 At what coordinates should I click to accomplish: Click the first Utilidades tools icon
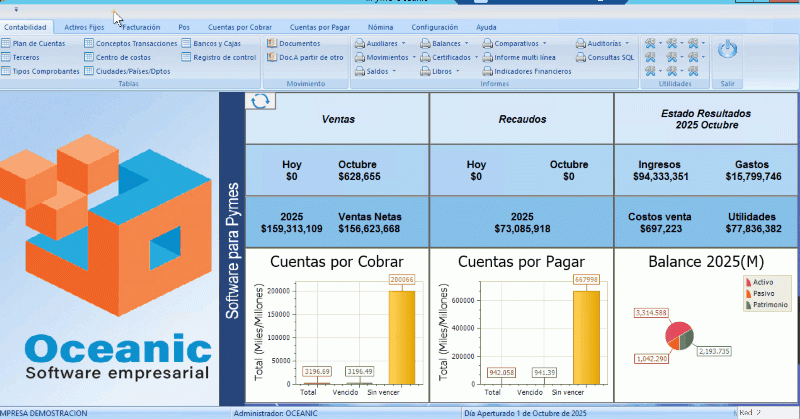(650, 44)
